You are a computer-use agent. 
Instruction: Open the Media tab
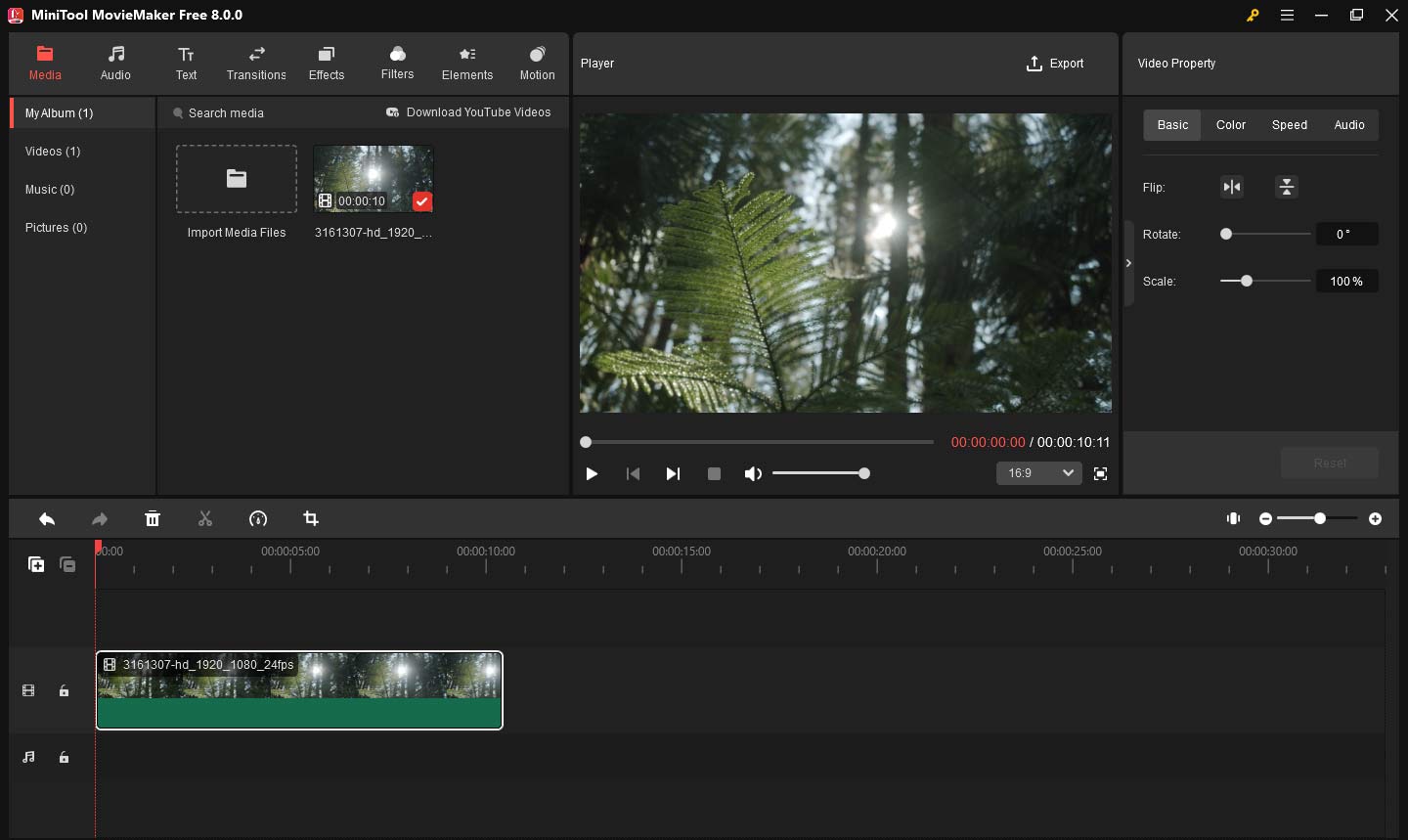coord(45,63)
